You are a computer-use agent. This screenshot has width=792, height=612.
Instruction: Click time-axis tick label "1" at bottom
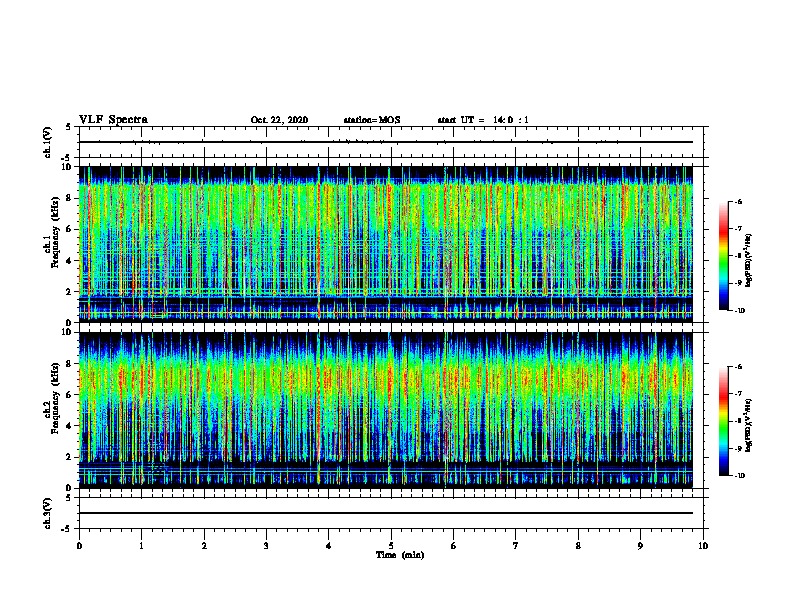tap(141, 546)
